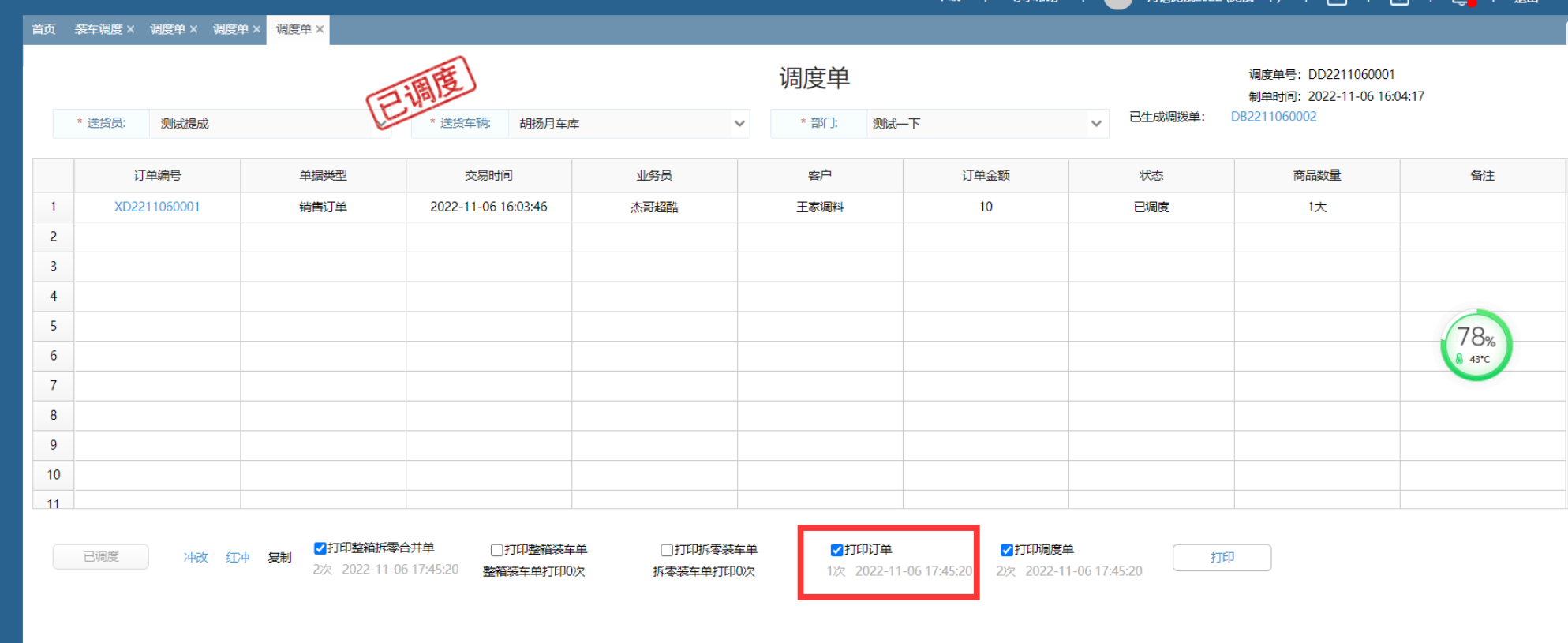Click the 单据类型 column header
This screenshot has width=1568, height=643.
click(323, 175)
